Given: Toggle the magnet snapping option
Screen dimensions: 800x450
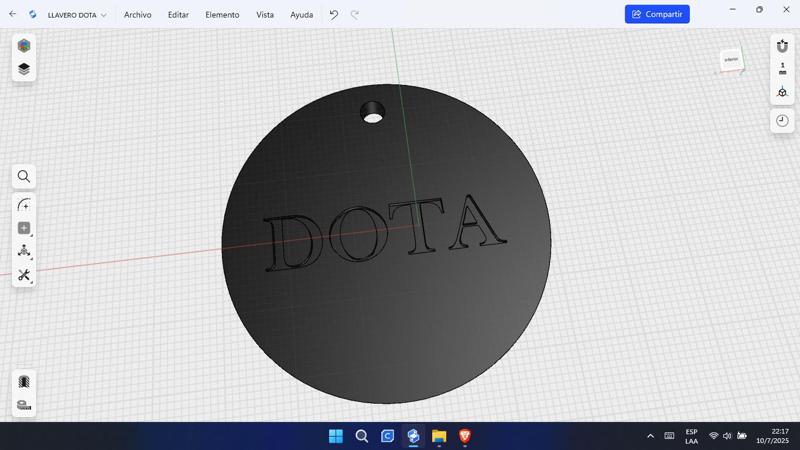Looking at the screenshot, I should click(x=782, y=46).
